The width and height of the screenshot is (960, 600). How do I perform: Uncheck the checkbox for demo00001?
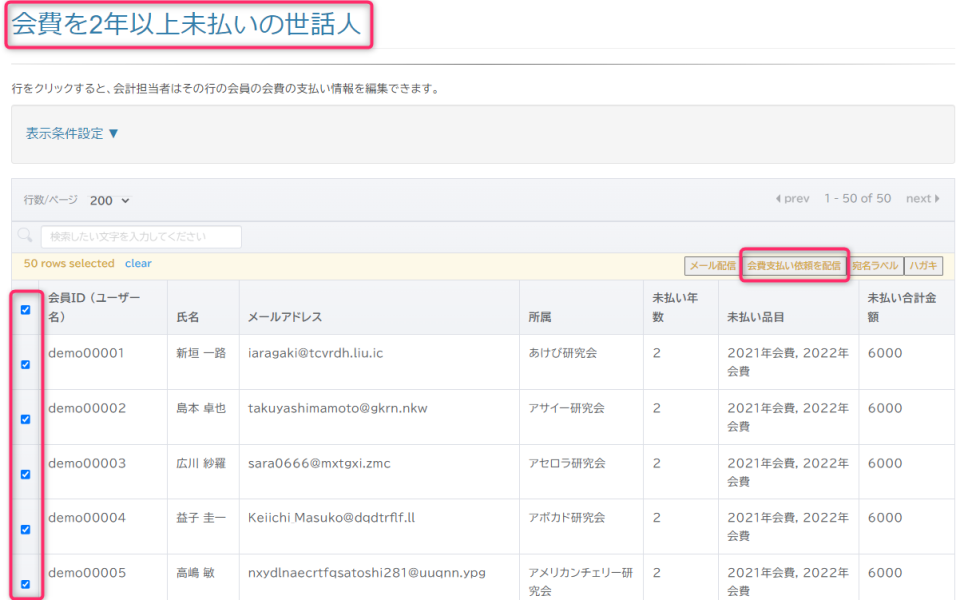26,365
